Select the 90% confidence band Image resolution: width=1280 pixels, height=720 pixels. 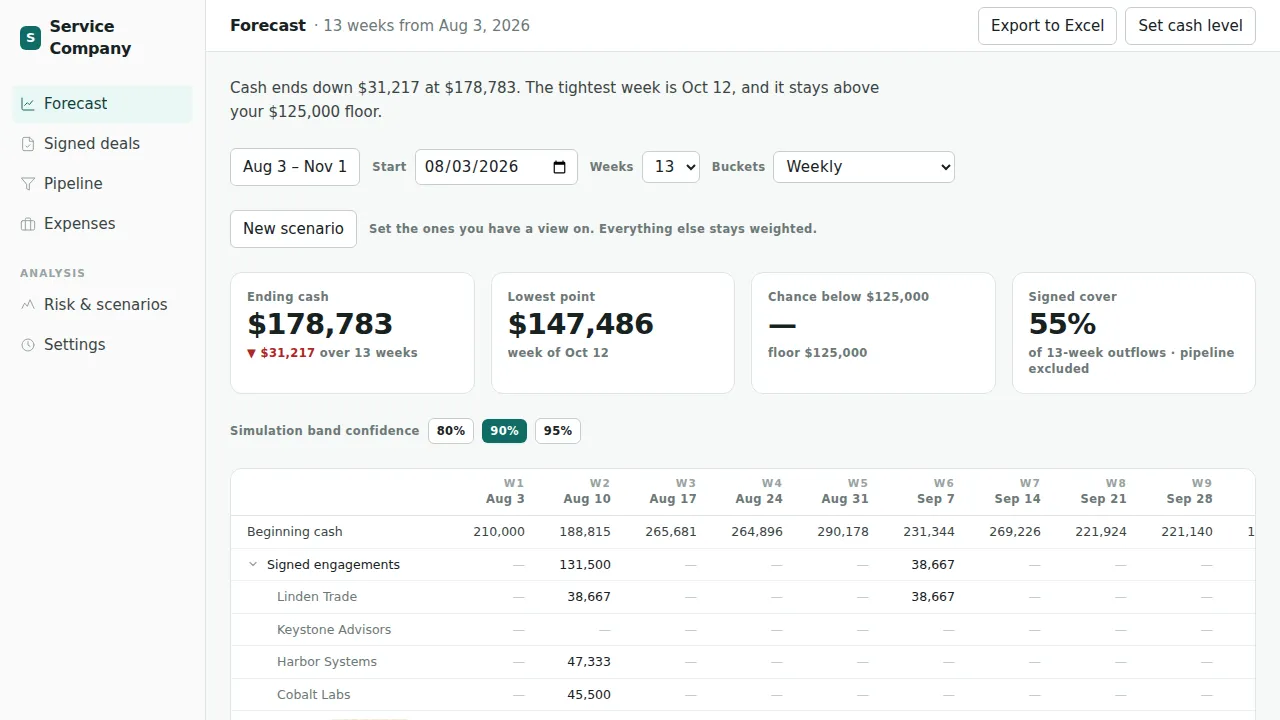(504, 431)
